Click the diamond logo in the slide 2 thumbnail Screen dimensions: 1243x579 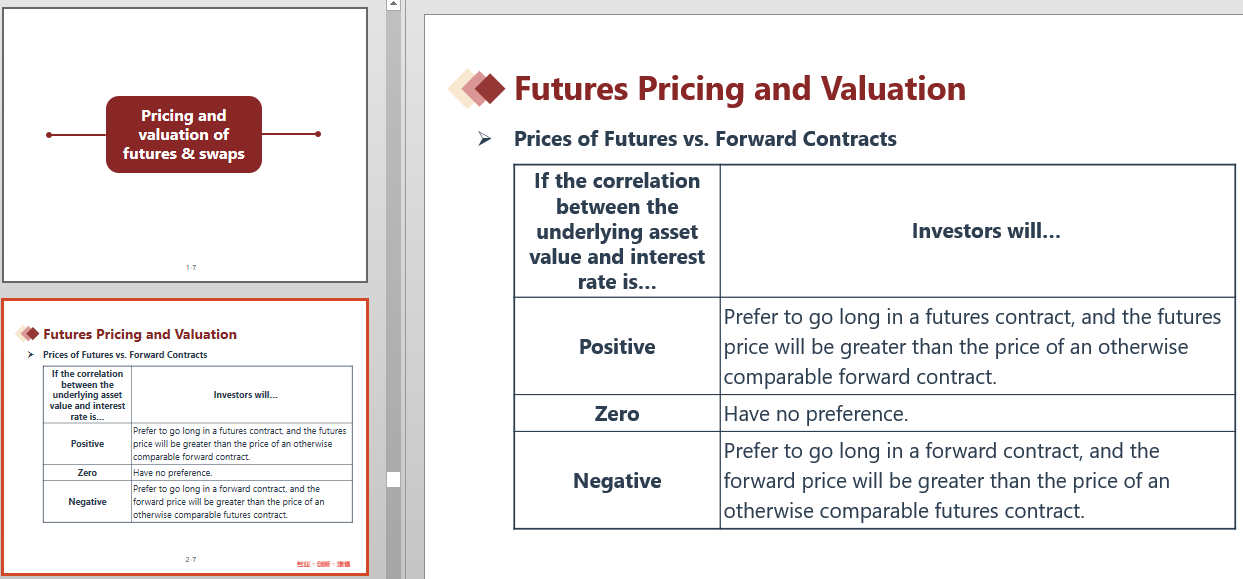27,334
